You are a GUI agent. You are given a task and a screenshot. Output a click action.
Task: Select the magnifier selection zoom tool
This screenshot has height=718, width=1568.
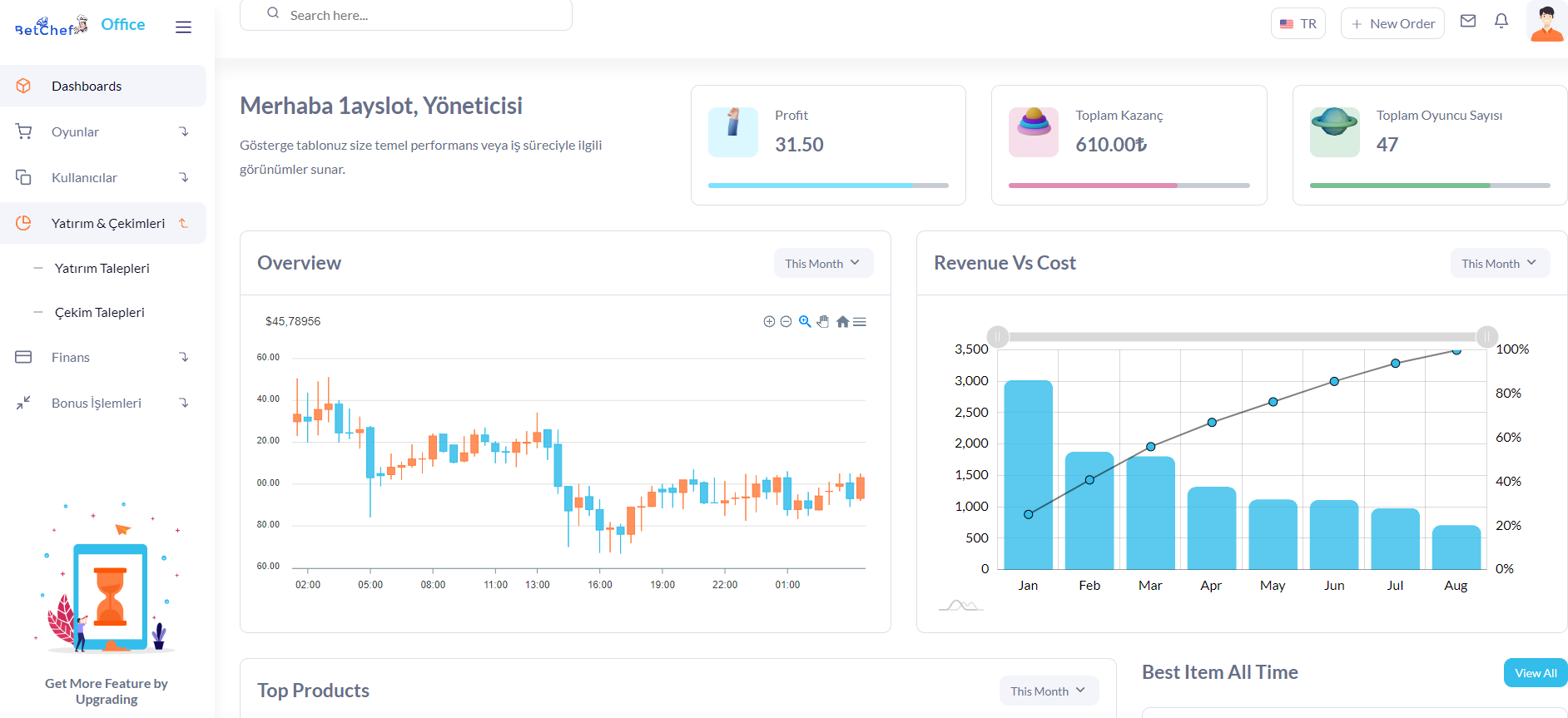coord(805,322)
